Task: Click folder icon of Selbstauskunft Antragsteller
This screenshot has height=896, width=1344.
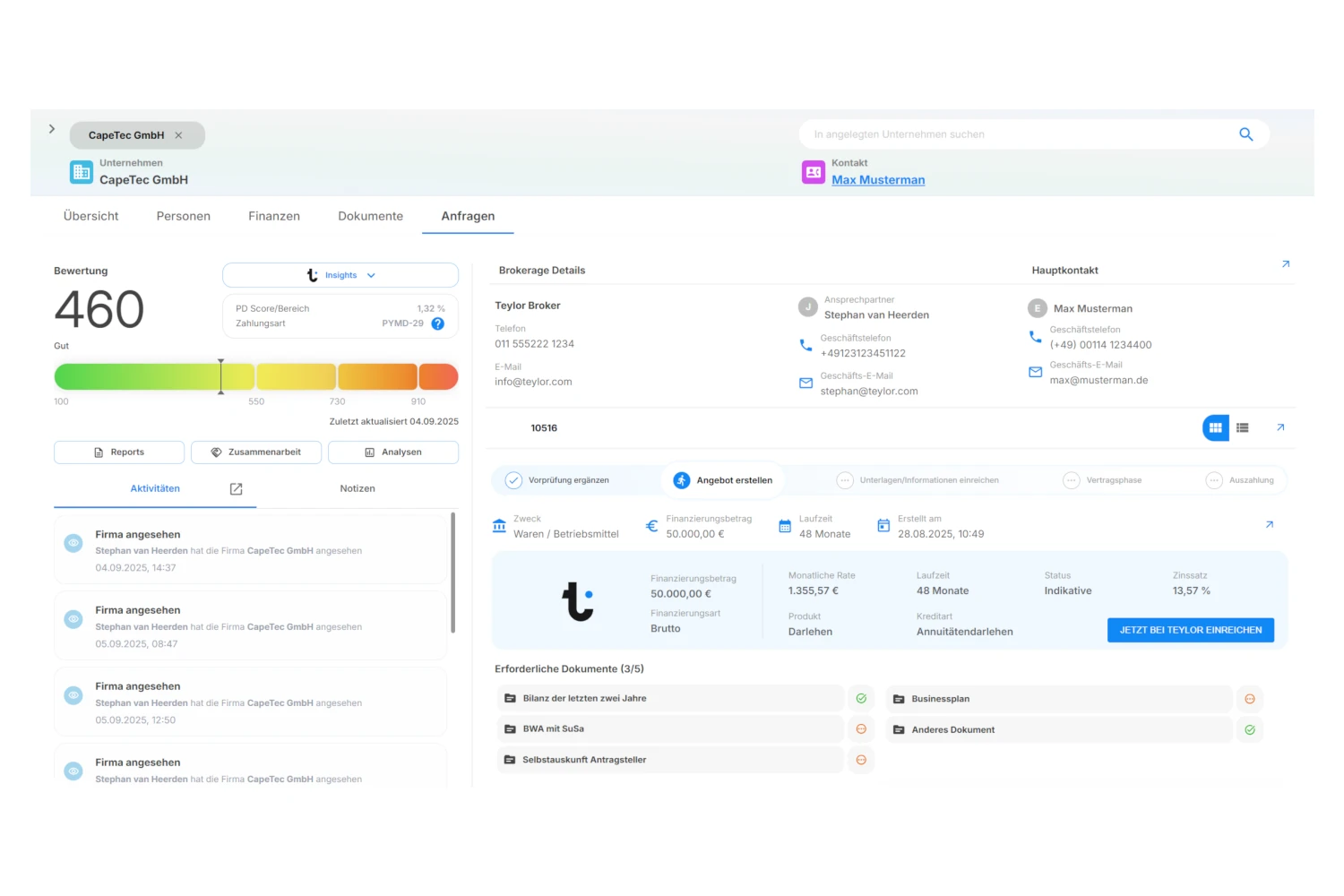Action: click(510, 760)
